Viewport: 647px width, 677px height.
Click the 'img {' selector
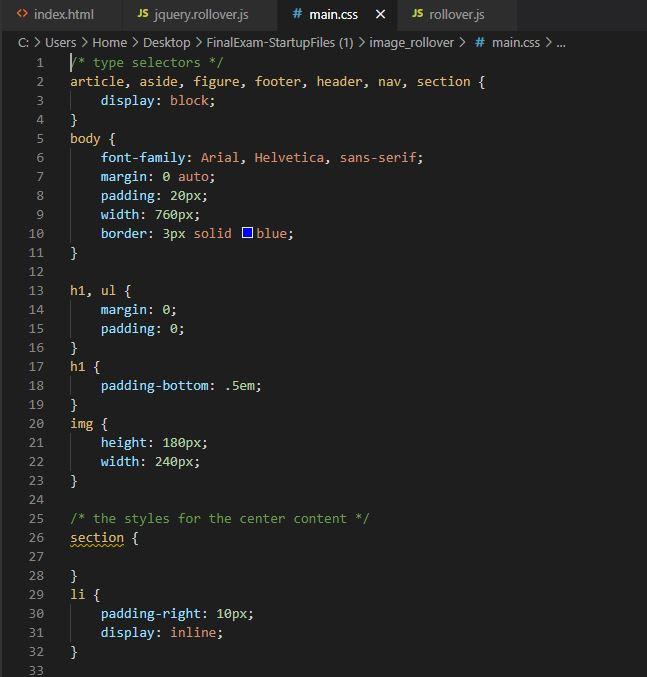[x=88, y=424]
